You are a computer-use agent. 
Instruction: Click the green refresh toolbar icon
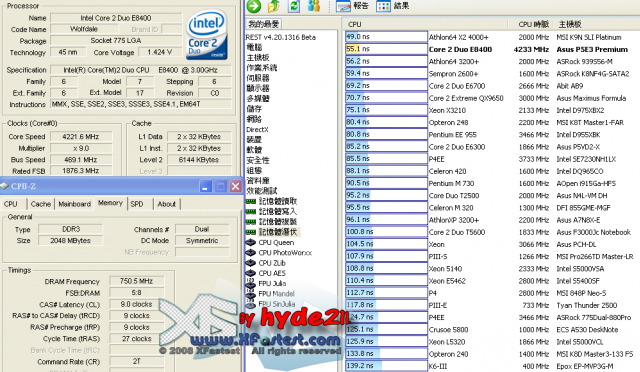[x=294, y=6]
